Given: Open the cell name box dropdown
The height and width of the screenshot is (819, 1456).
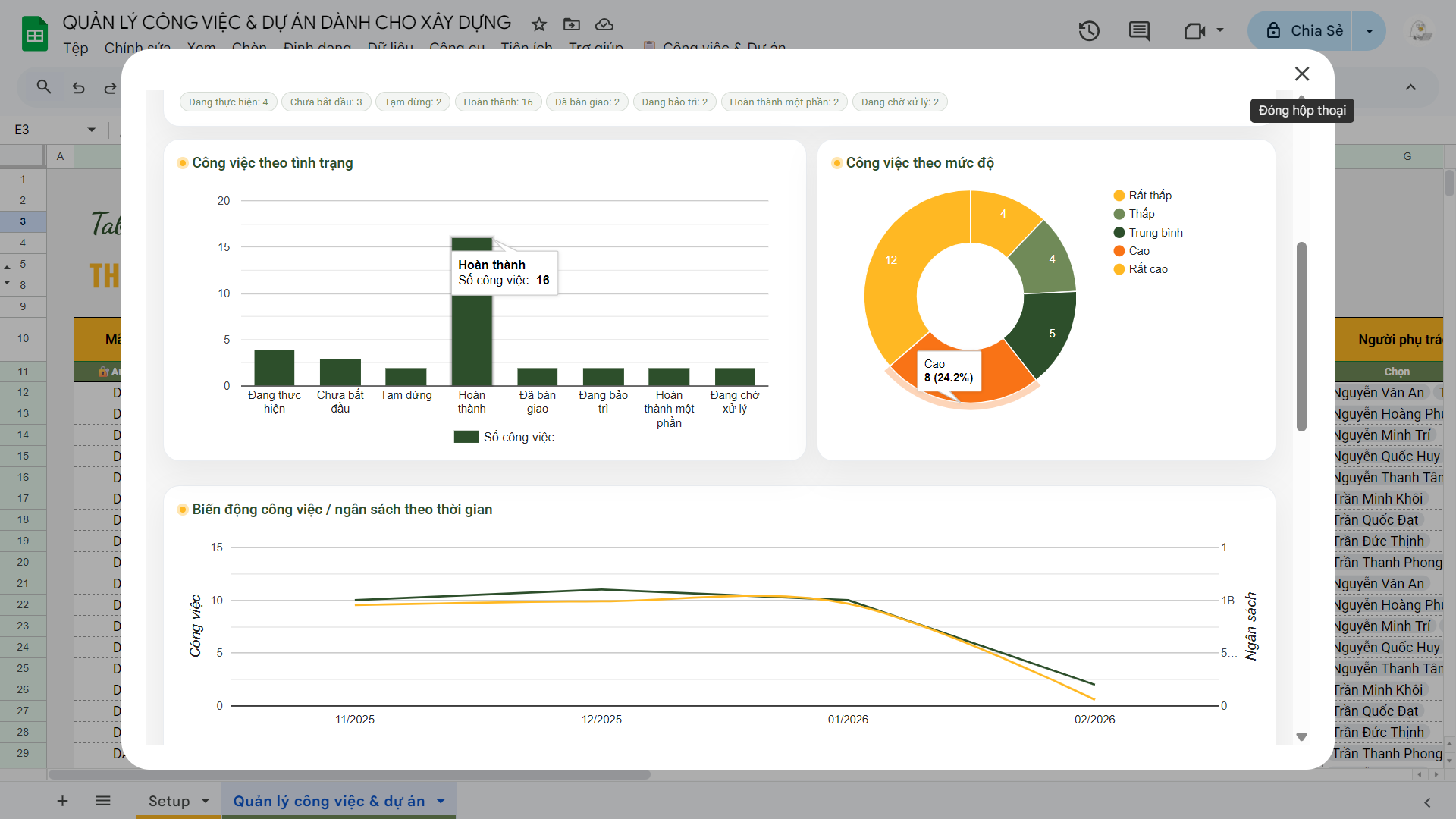Looking at the screenshot, I should click(x=92, y=130).
